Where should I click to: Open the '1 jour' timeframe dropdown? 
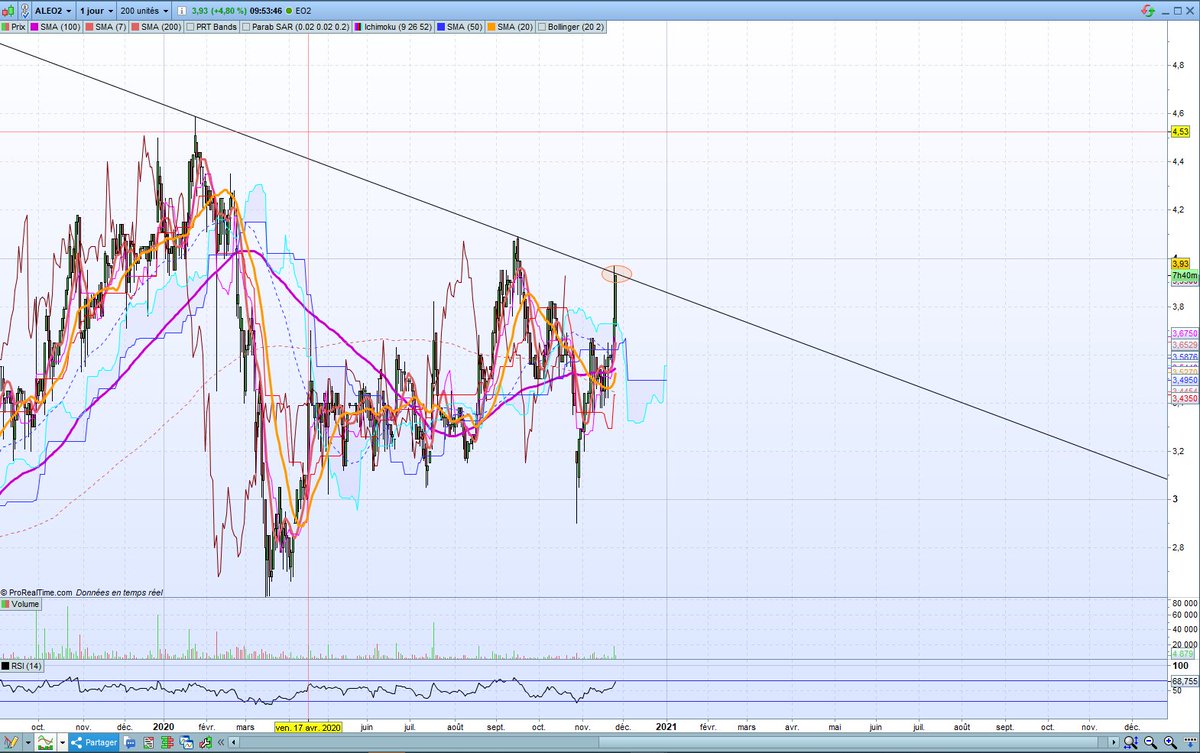click(x=96, y=11)
